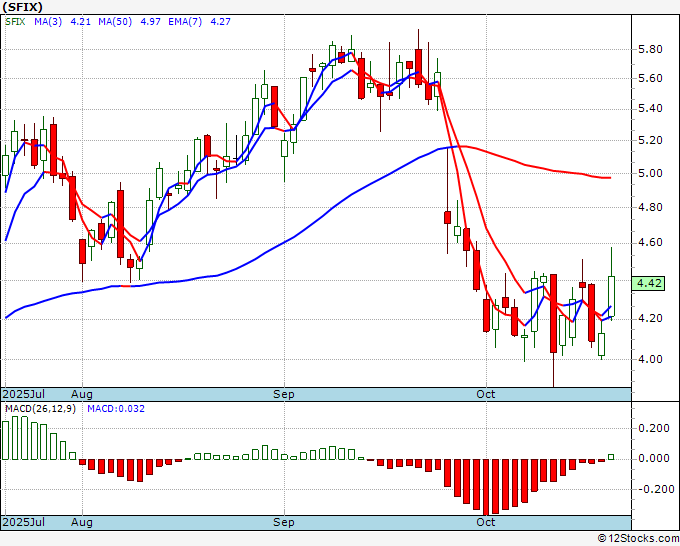Click the 0.200 MACD axis label

[x=654, y=428]
